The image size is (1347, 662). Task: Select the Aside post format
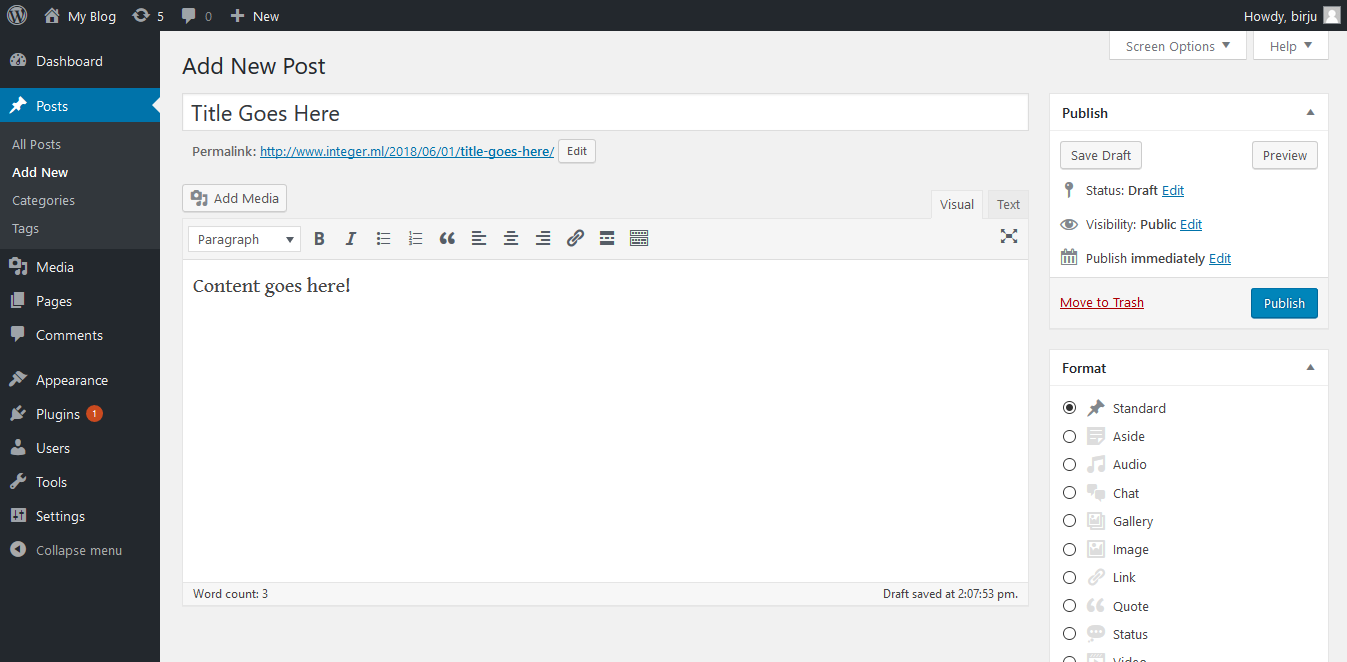(x=1069, y=436)
